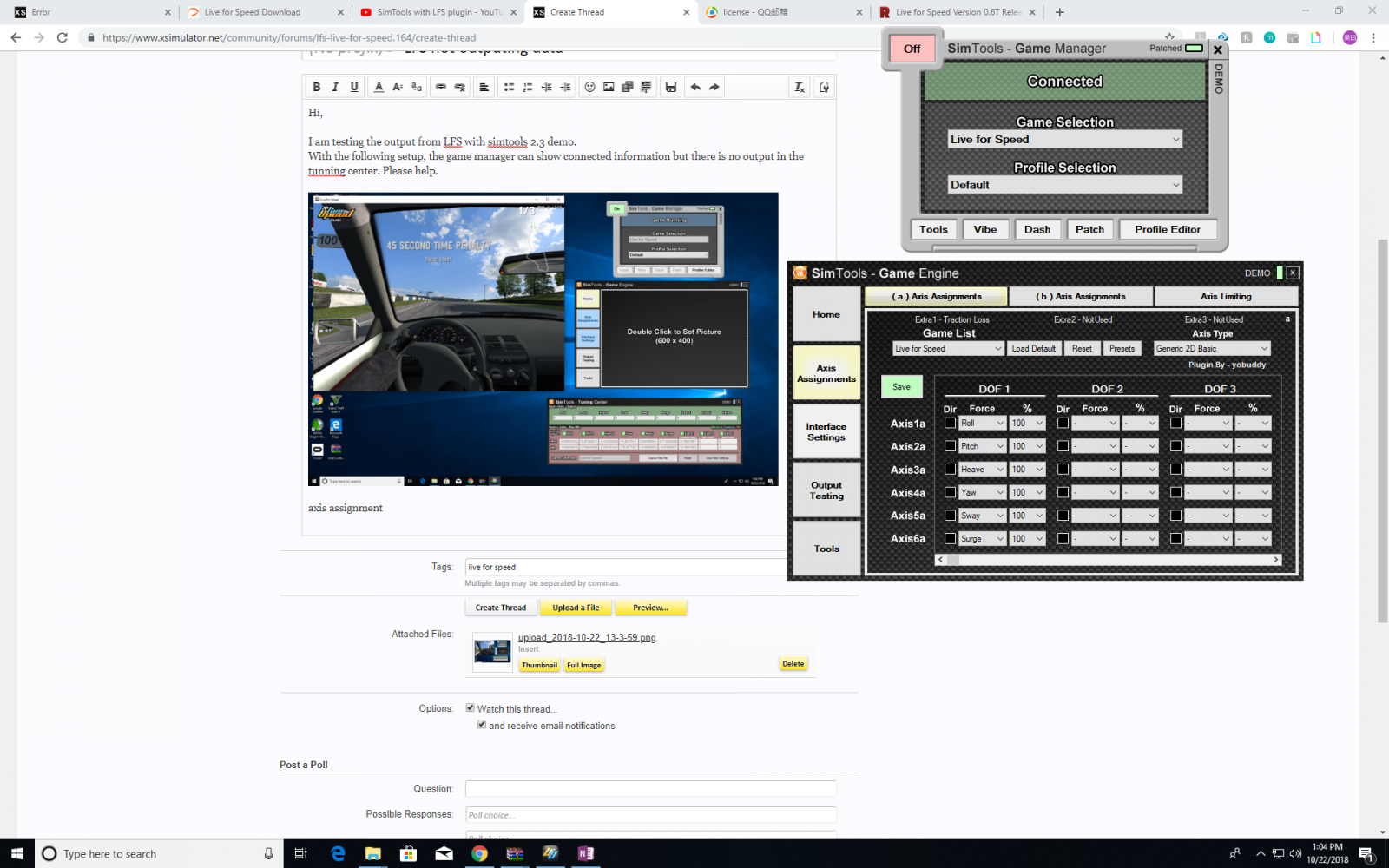Open Profile Selection dropdown showing Default
The image size is (1389, 868).
(1064, 185)
